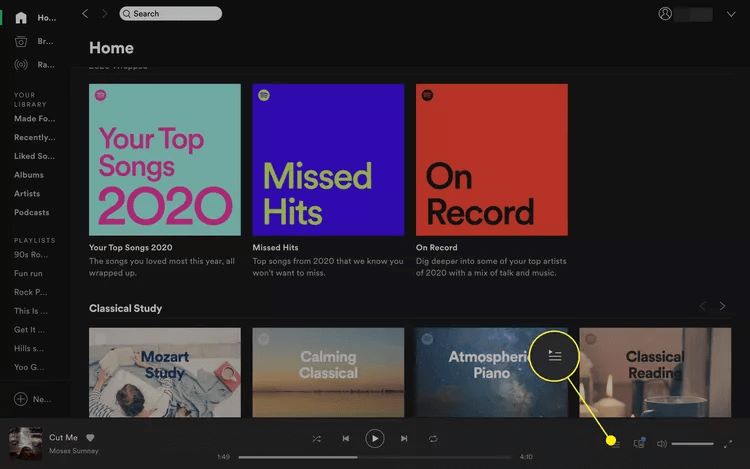Open Your Top Songs 2020 cover

pyautogui.click(x=165, y=160)
